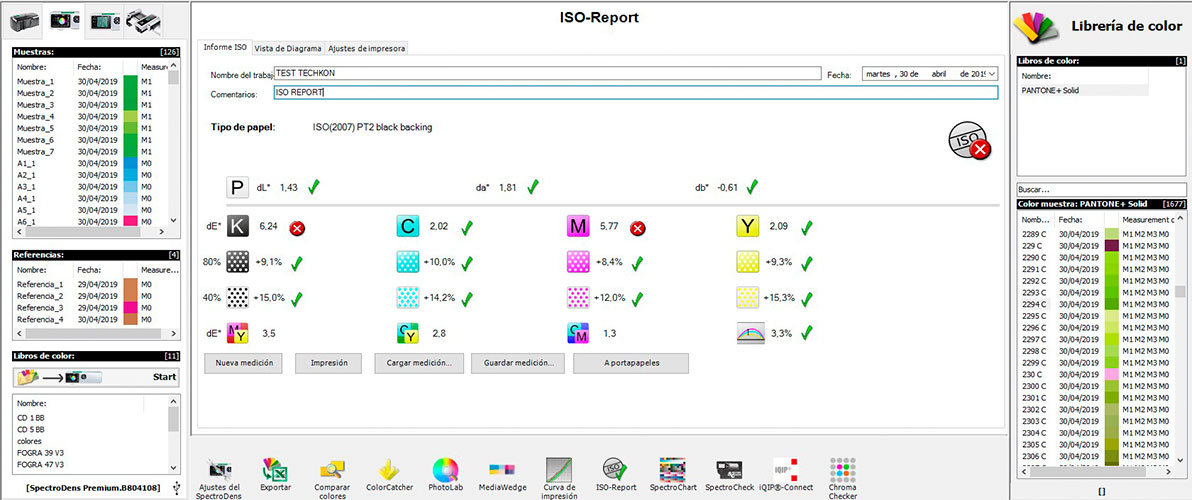Open the iQIP-Connect tool
1192x500 pixels.
tap(785, 475)
